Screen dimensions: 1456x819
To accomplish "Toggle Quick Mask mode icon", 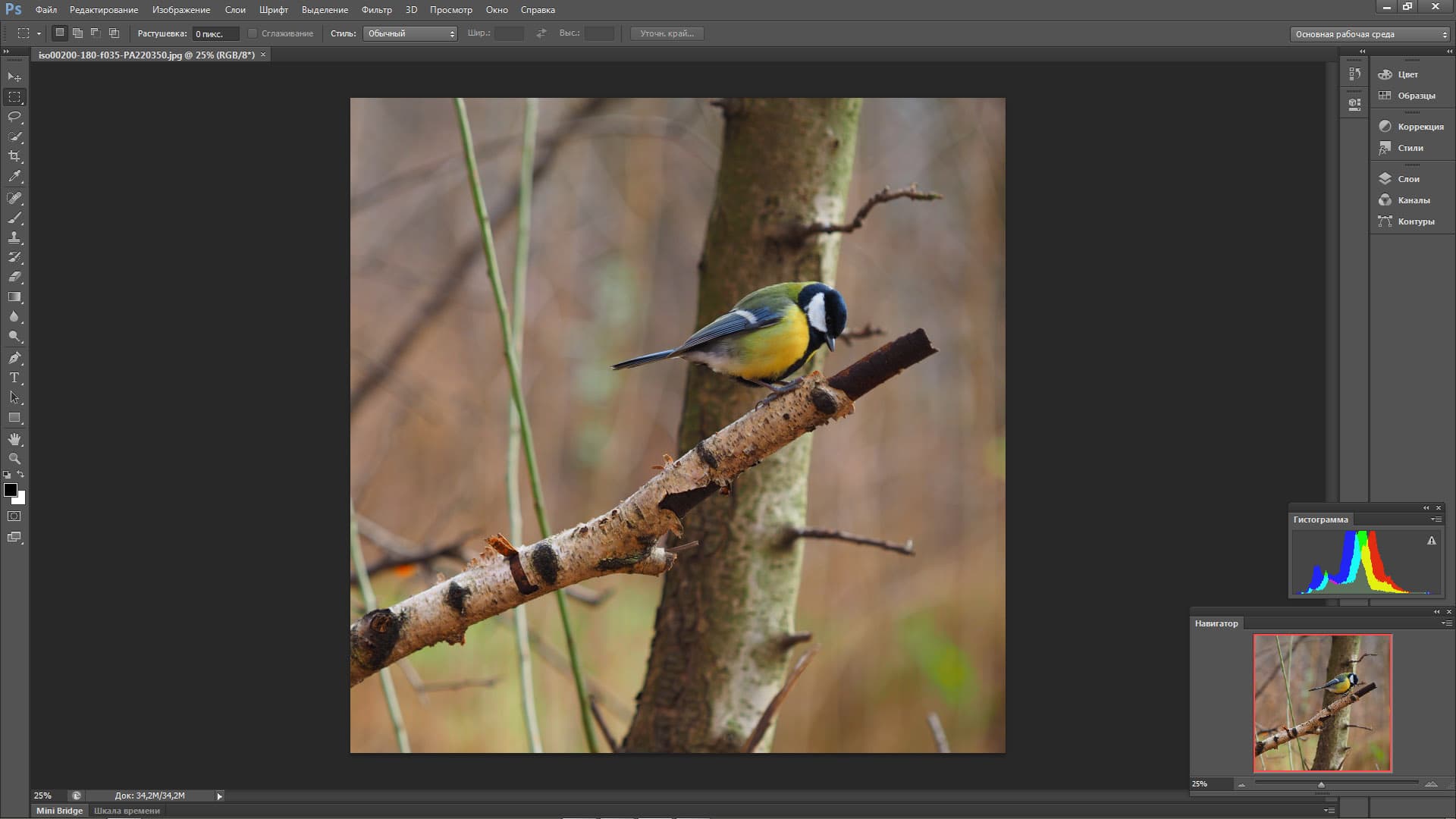I will [x=14, y=516].
